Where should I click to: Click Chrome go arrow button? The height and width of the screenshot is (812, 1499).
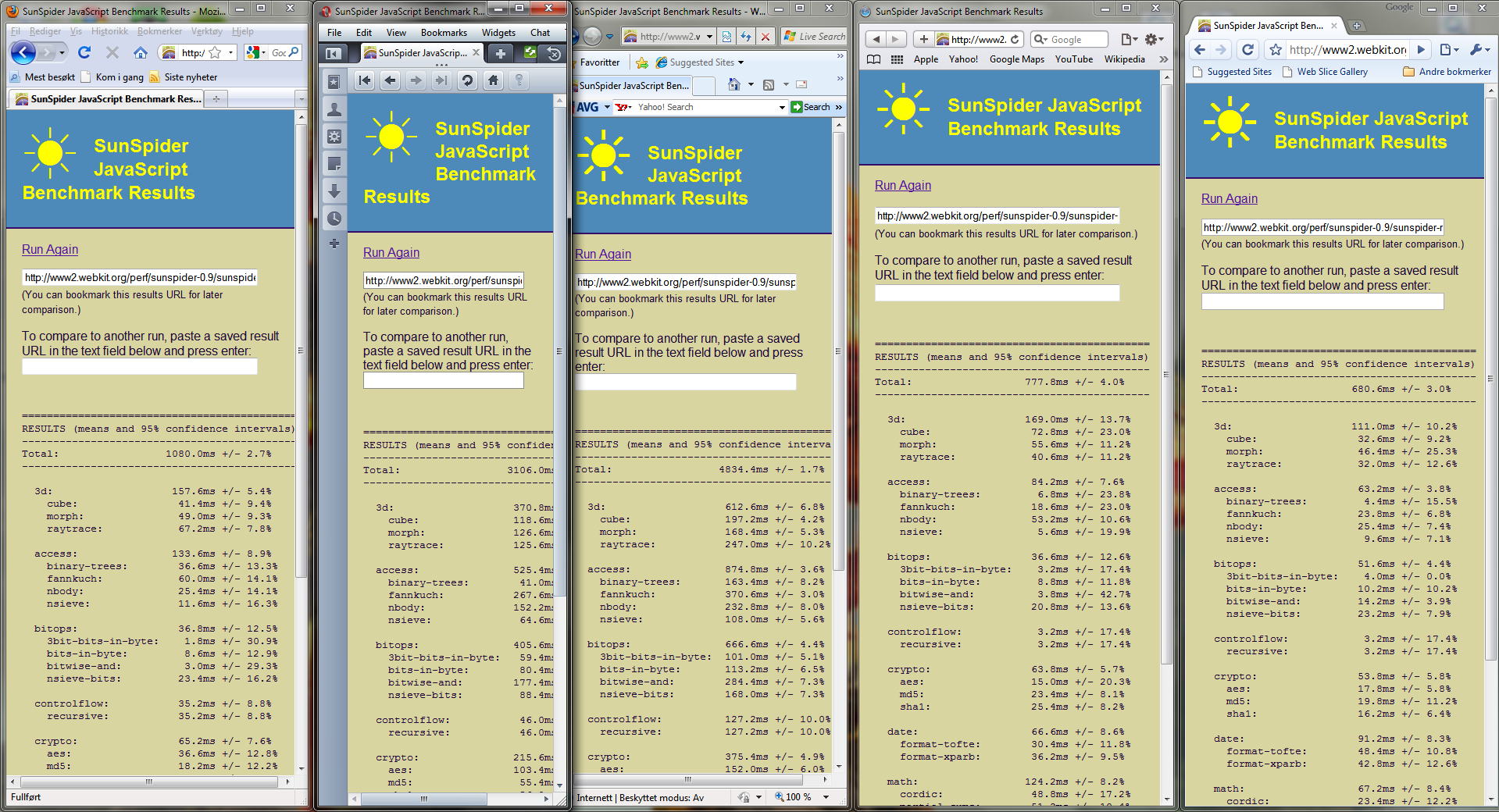point(1422,49)
